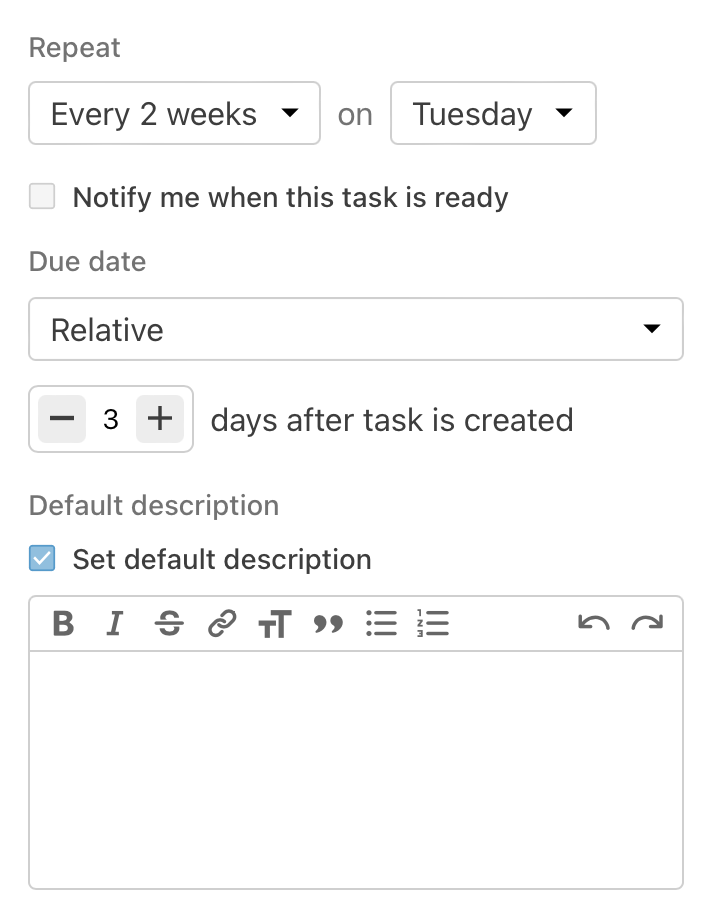Decrease days with the minus button
714x918 pixels.
[x=62, y=419]
